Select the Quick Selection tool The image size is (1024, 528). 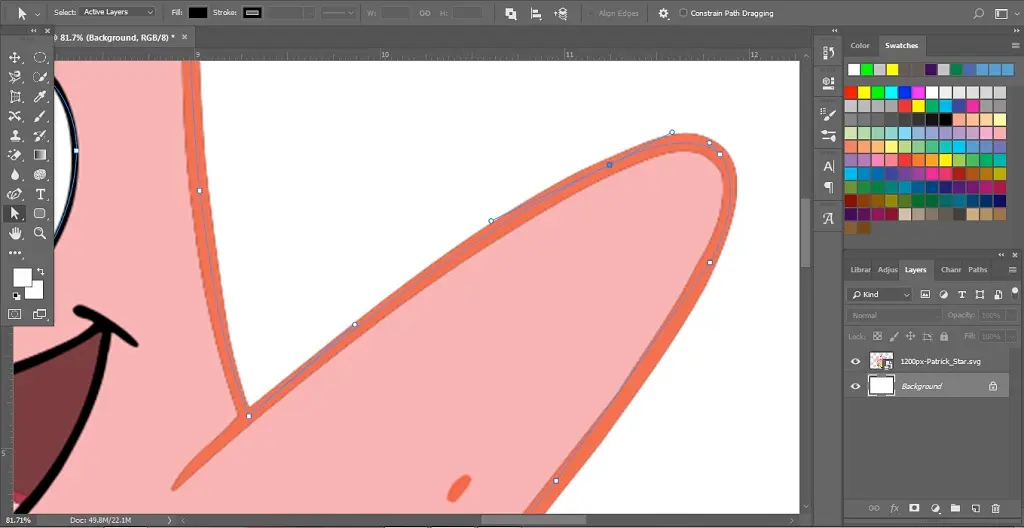(40, 77)
